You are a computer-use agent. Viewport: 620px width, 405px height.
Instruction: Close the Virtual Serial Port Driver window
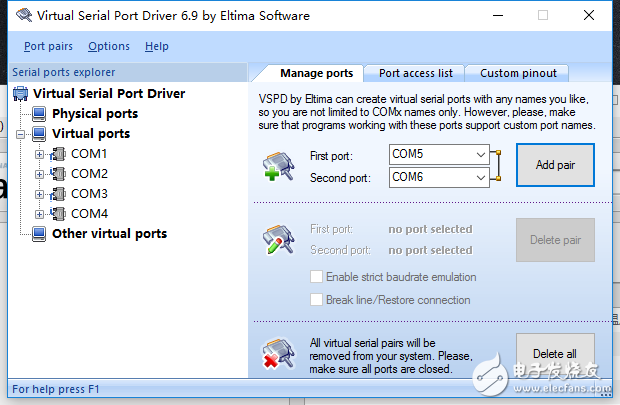pyautogui.click(x=589, y=15)
